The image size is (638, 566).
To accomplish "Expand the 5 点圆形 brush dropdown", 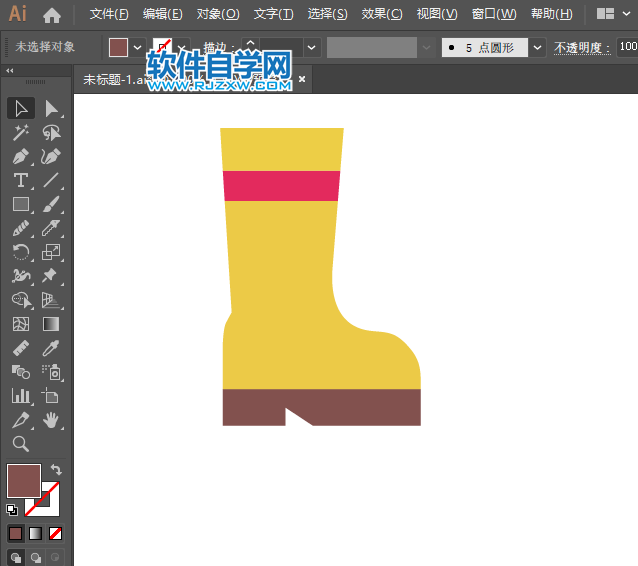I will click(538, 47).
